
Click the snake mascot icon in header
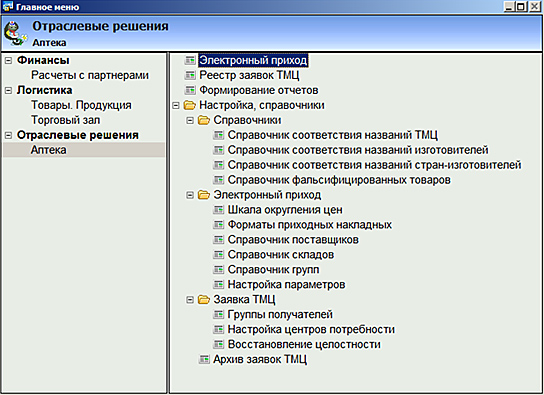15,34
